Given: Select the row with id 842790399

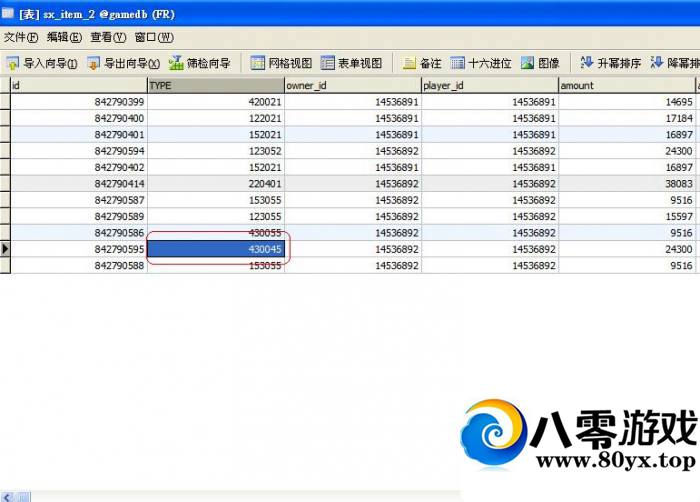Looking at the screenshot, I should point(78,102).
